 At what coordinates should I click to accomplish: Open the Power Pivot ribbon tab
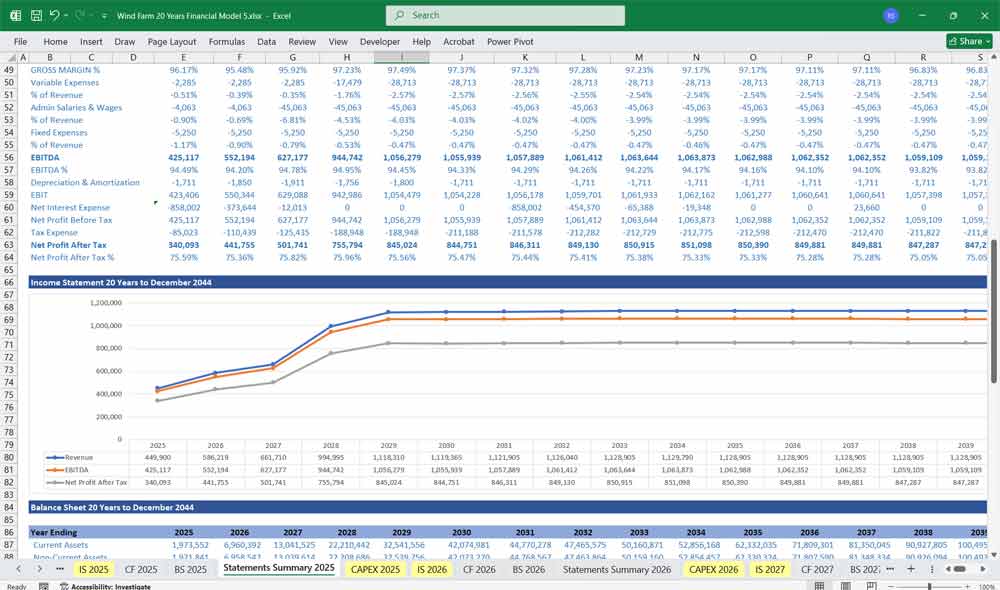point(512,41)
